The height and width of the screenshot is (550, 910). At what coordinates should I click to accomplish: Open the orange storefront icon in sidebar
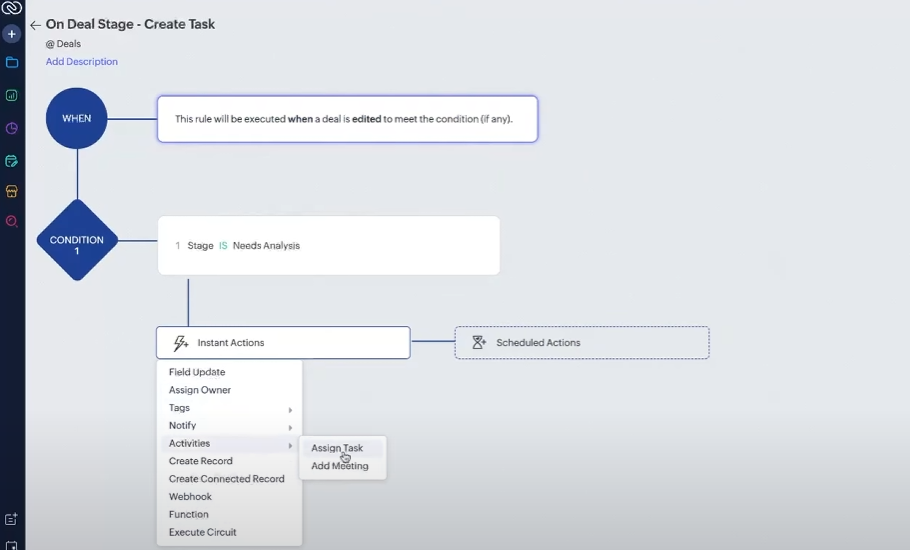coord(12,191)
